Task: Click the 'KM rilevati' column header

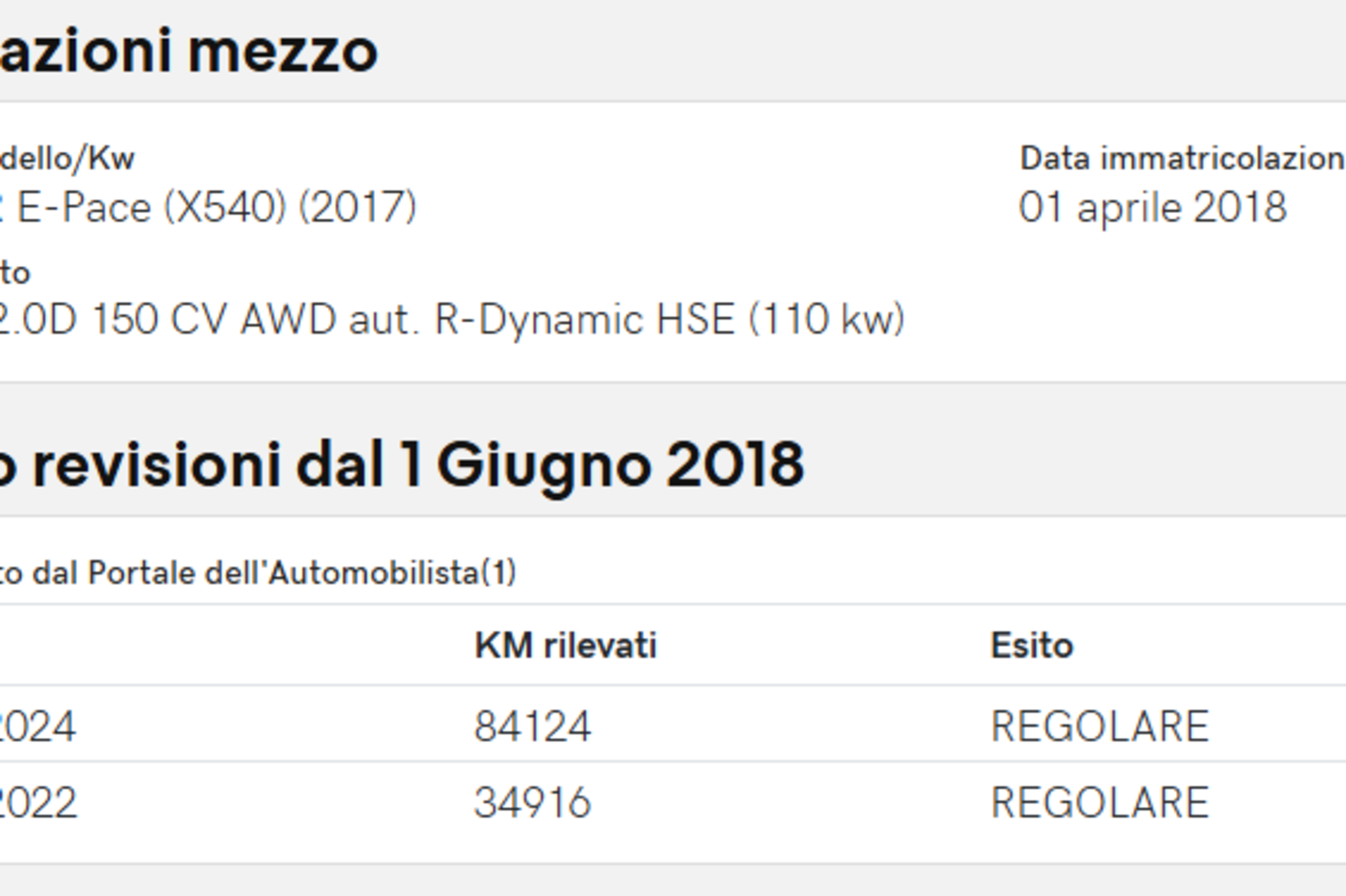Action: 565,646
